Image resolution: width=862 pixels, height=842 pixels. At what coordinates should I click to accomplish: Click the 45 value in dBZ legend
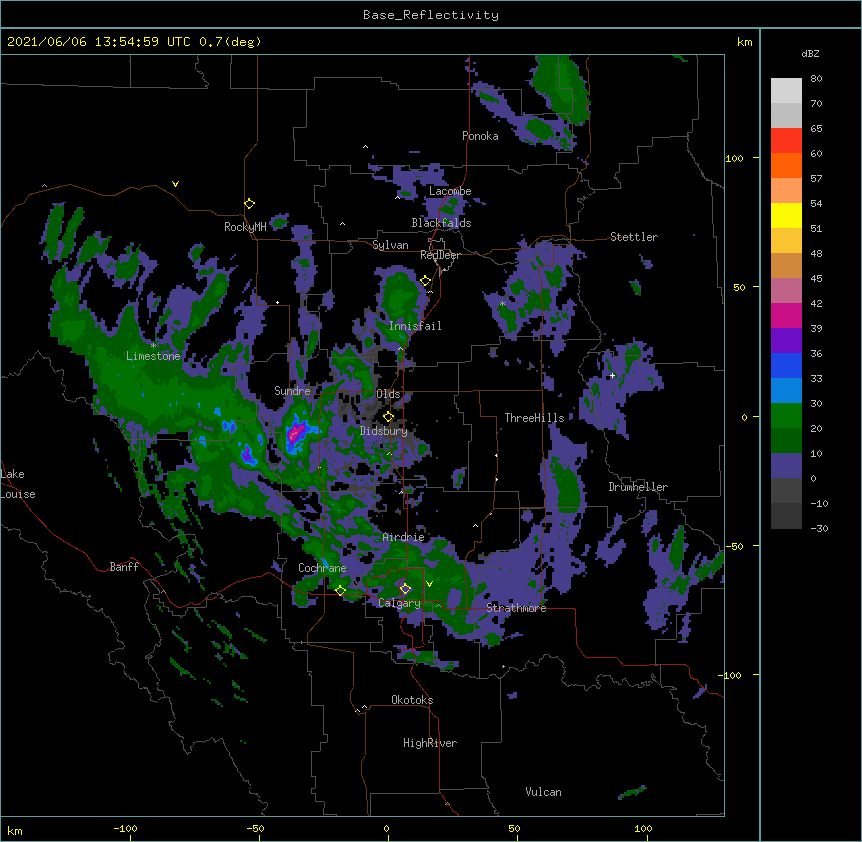[816, 279]
